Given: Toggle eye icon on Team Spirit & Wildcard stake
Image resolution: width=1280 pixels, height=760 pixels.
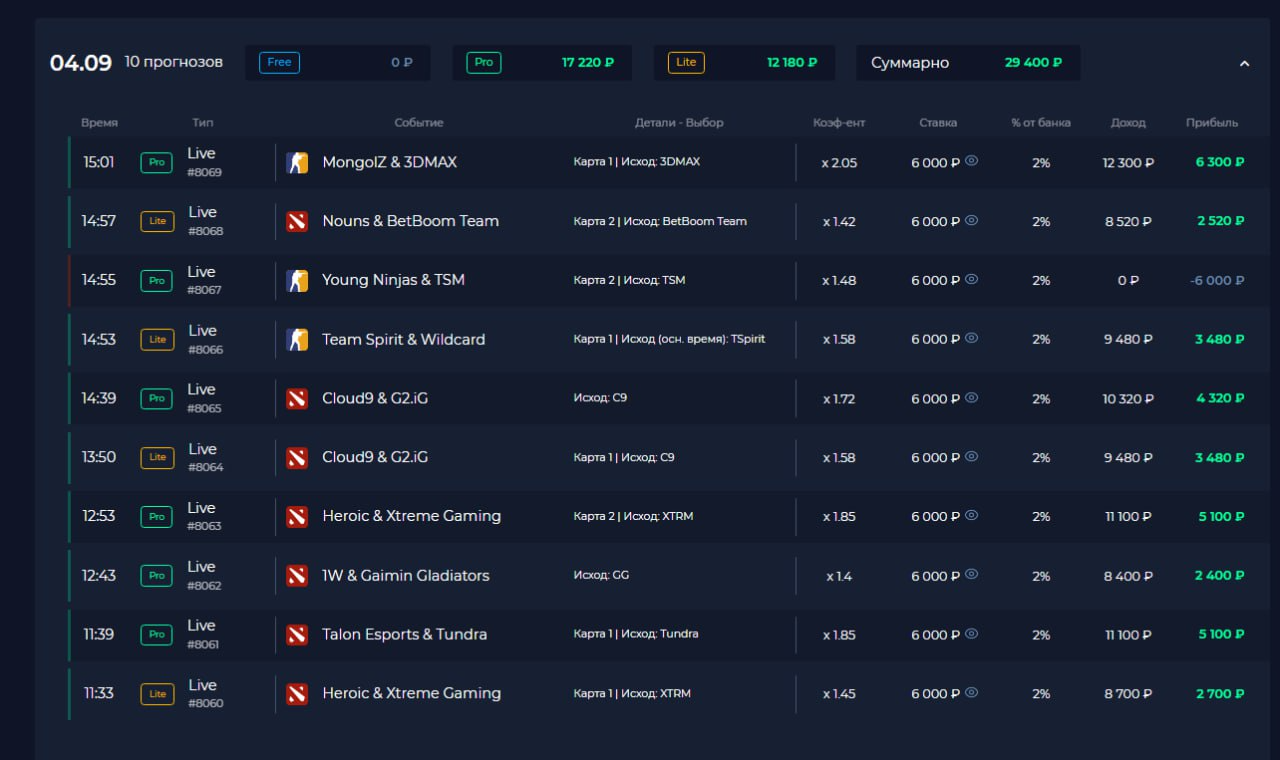Looking at the screenshot, I should click(971, 338).
